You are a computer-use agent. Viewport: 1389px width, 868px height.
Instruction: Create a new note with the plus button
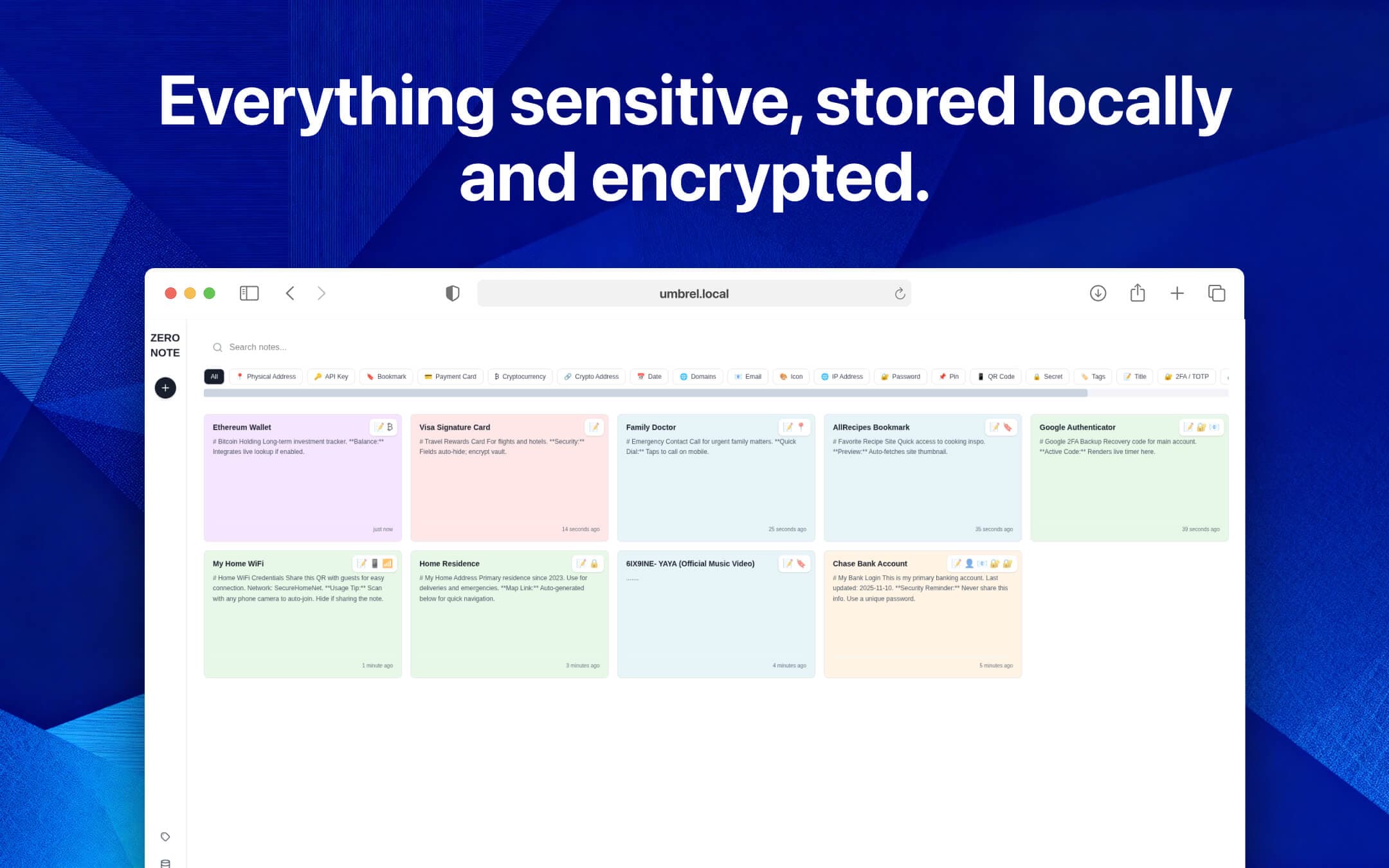point(165,388)
